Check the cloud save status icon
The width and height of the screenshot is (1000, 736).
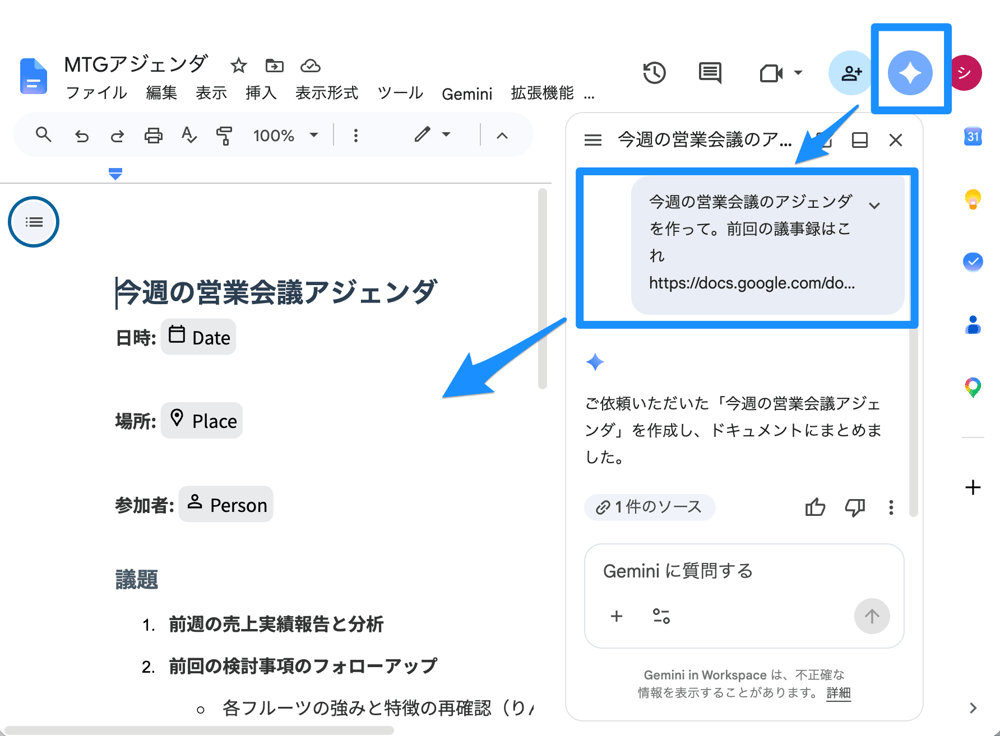tap(310, 65)
